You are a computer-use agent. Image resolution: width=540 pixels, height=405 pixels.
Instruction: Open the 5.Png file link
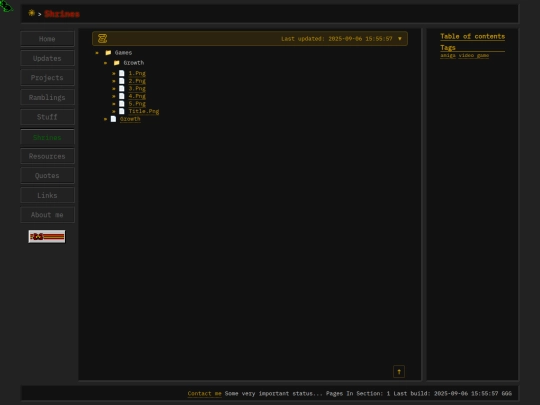tap(137, 104)
